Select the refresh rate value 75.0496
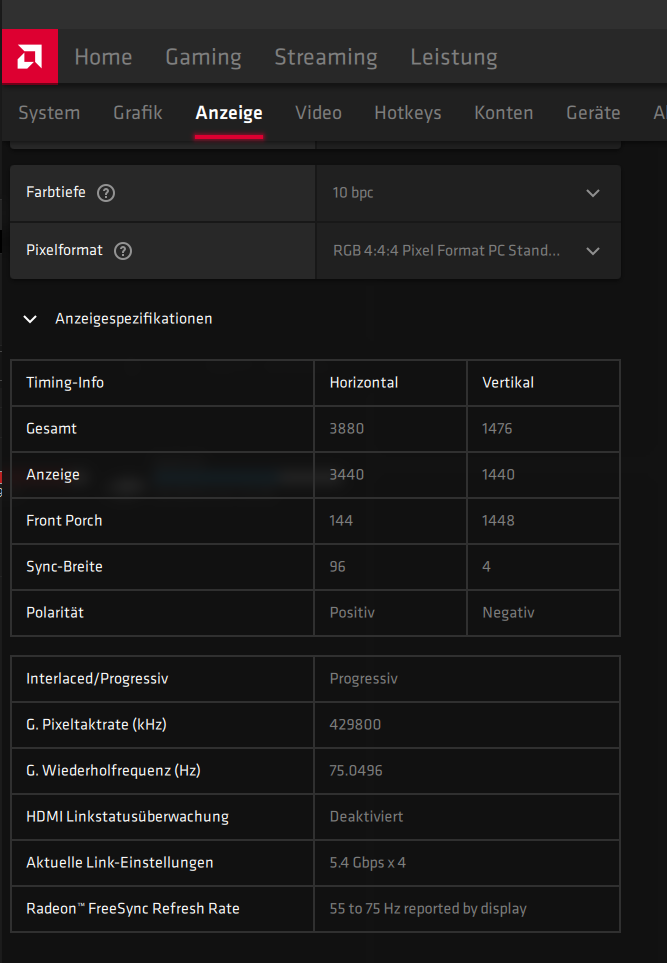667x963 pixels. click(x=356, y=771)
